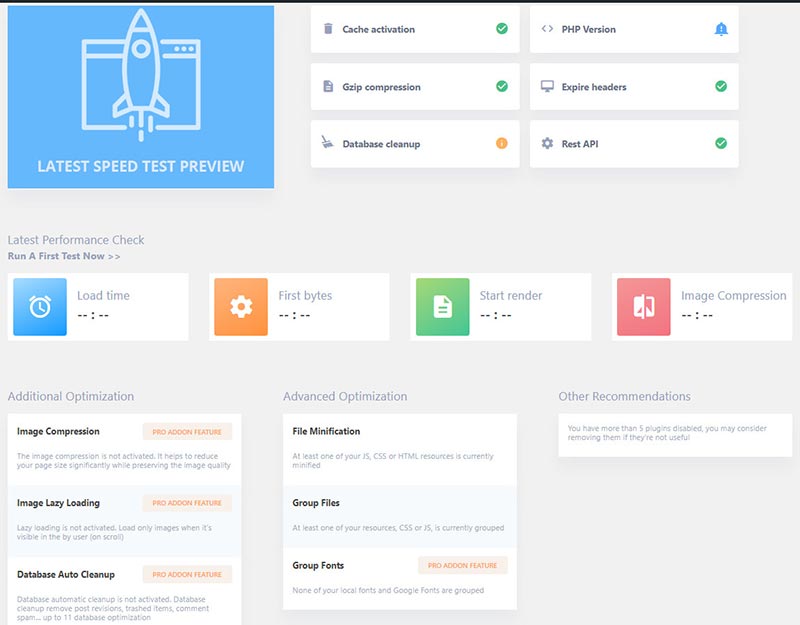Click the PHP Version code brackets icon
Viewport: 800px width, 625px height.
tap(547, 29)
